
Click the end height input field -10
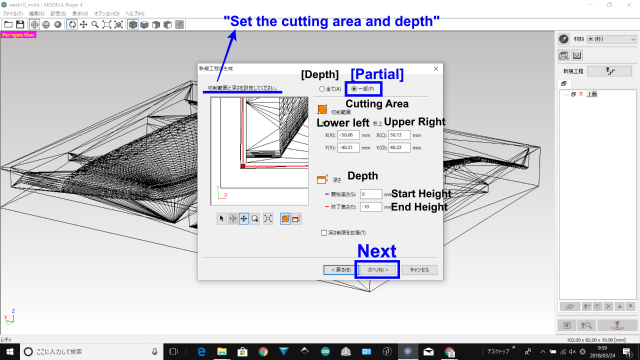coord(371,207)
